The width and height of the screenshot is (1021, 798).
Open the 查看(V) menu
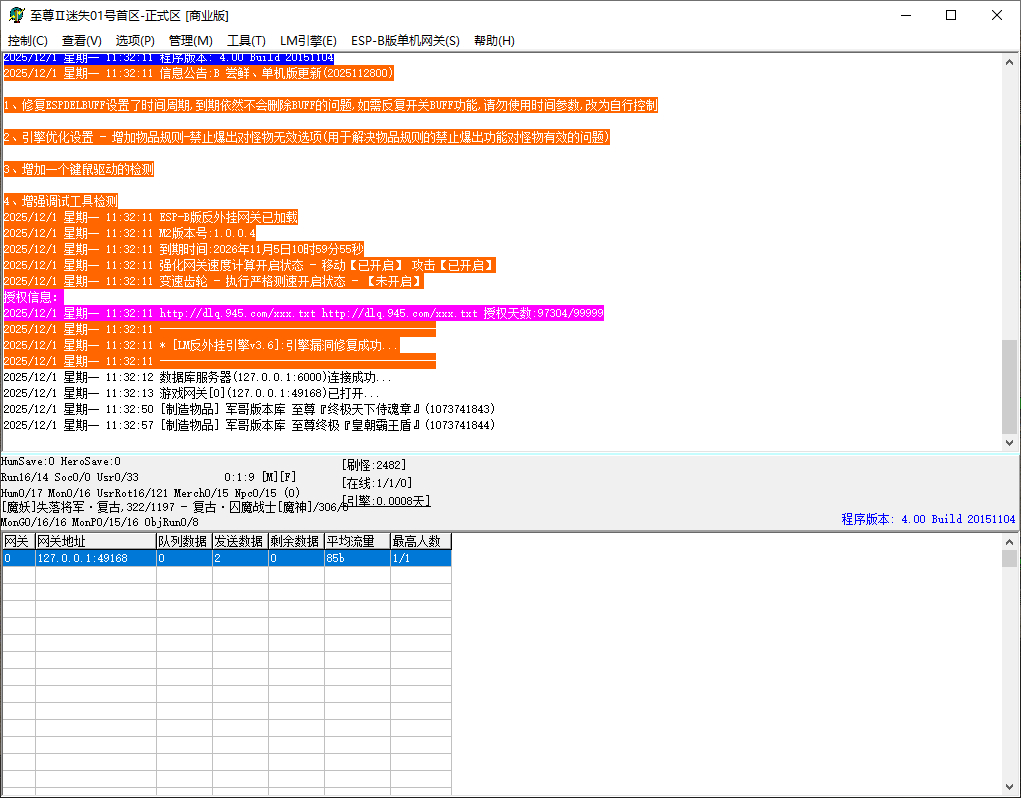(x=82, y=41)
